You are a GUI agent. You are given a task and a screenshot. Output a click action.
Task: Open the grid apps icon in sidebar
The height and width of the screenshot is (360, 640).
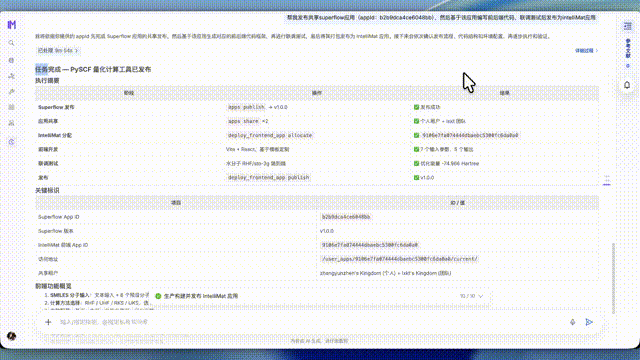coord(11,107)
